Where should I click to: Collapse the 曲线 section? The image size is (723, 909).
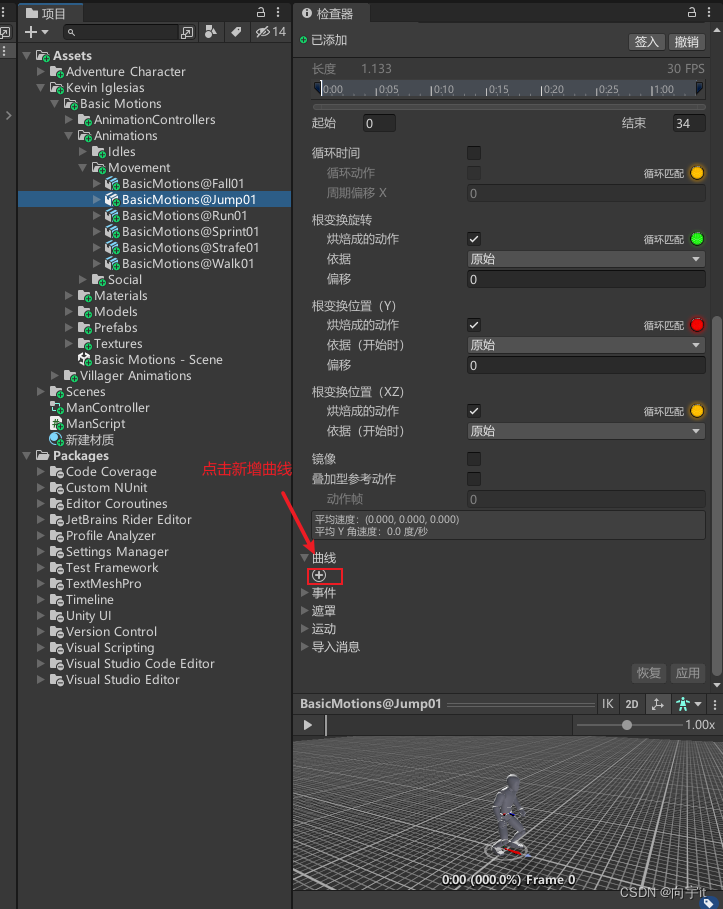tap(304, 558)
